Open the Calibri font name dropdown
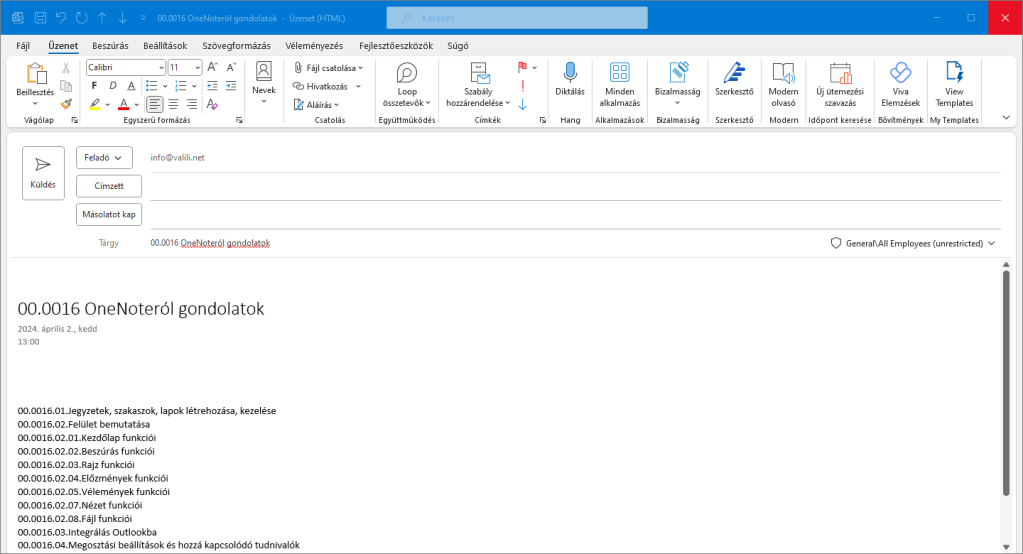 161,68
